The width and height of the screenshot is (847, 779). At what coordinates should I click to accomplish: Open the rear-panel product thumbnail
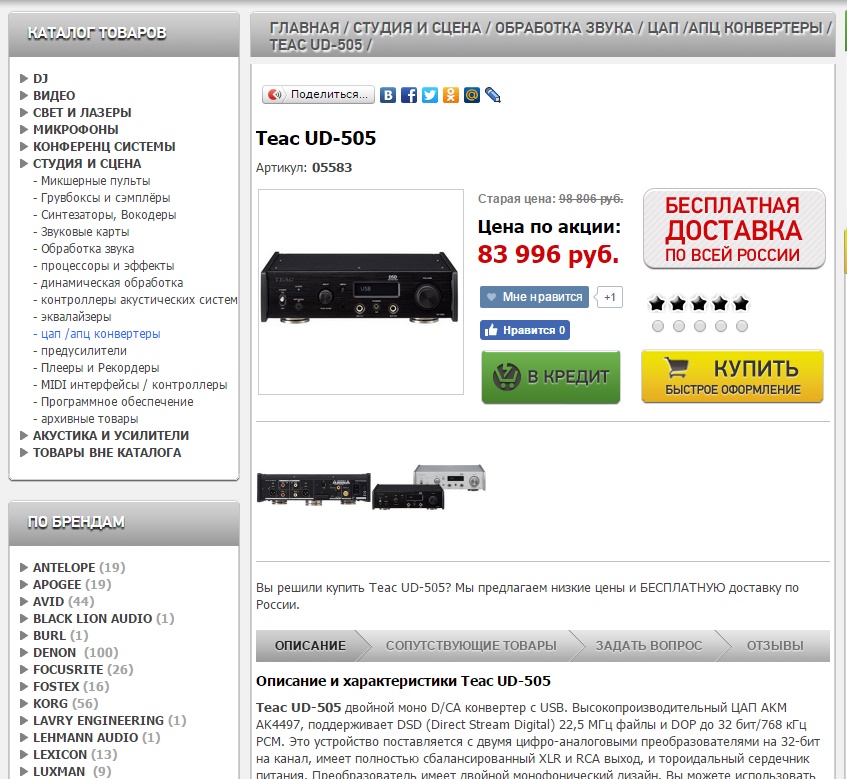pyautogui.click(x=314, y=489)
